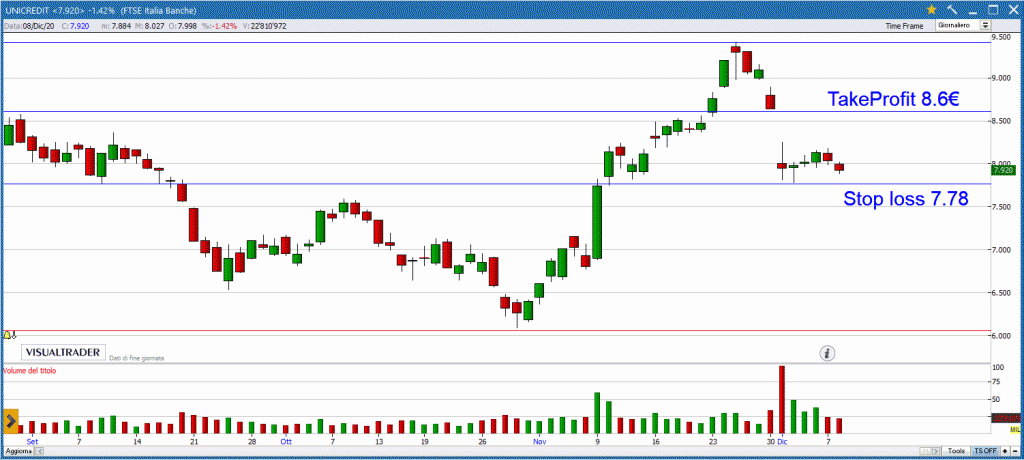1024x460 pixels.
Task: Click the -1.42% change in info bar
Action: (x=219, y=26)
